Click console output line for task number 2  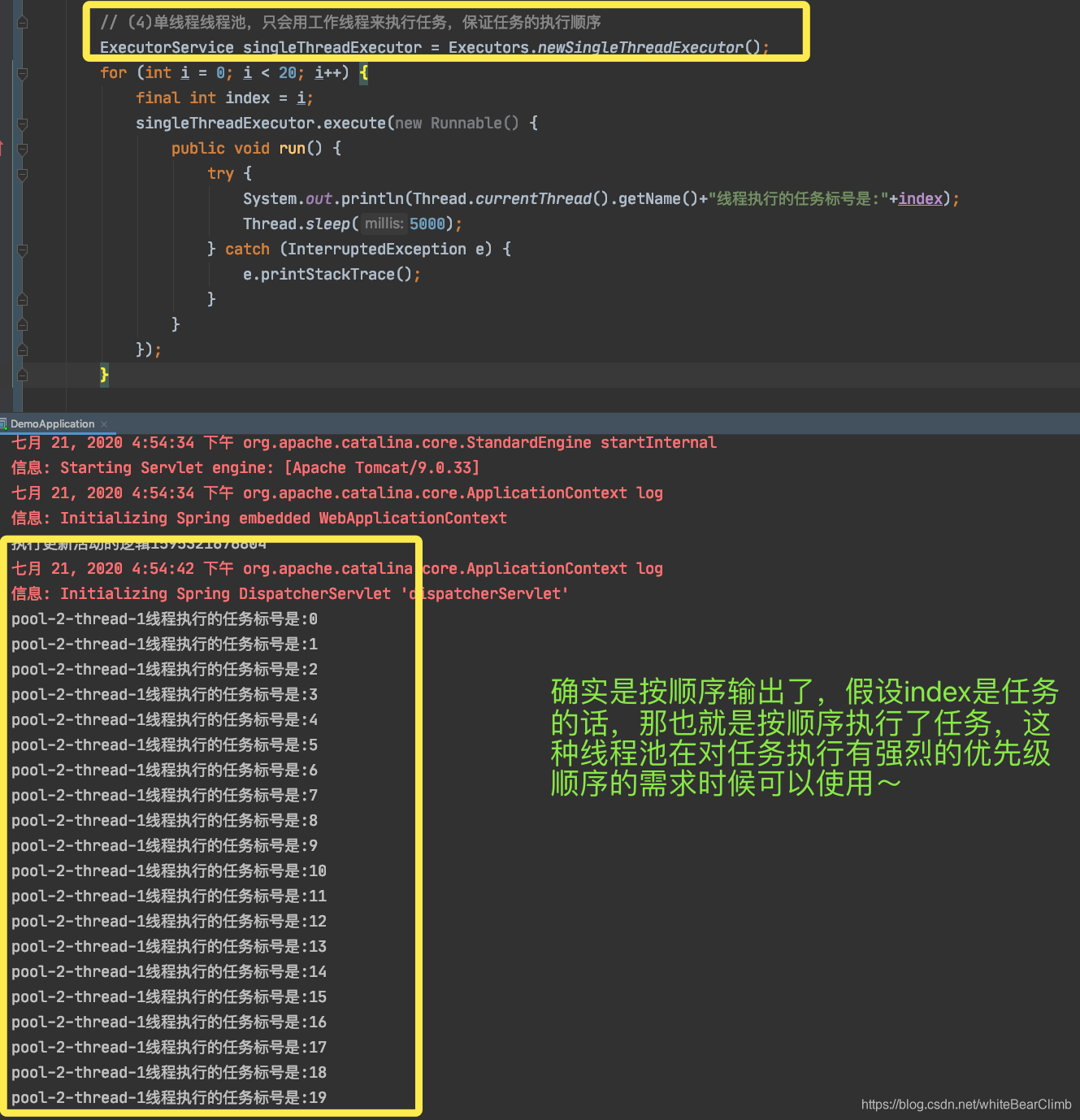164,670
